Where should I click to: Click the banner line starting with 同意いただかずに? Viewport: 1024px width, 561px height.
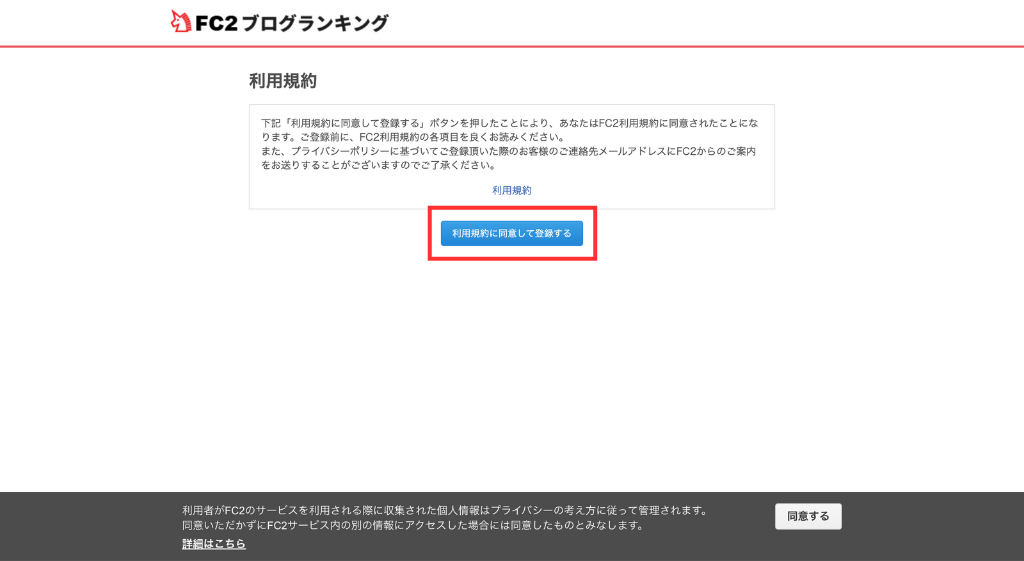point(413,525)
